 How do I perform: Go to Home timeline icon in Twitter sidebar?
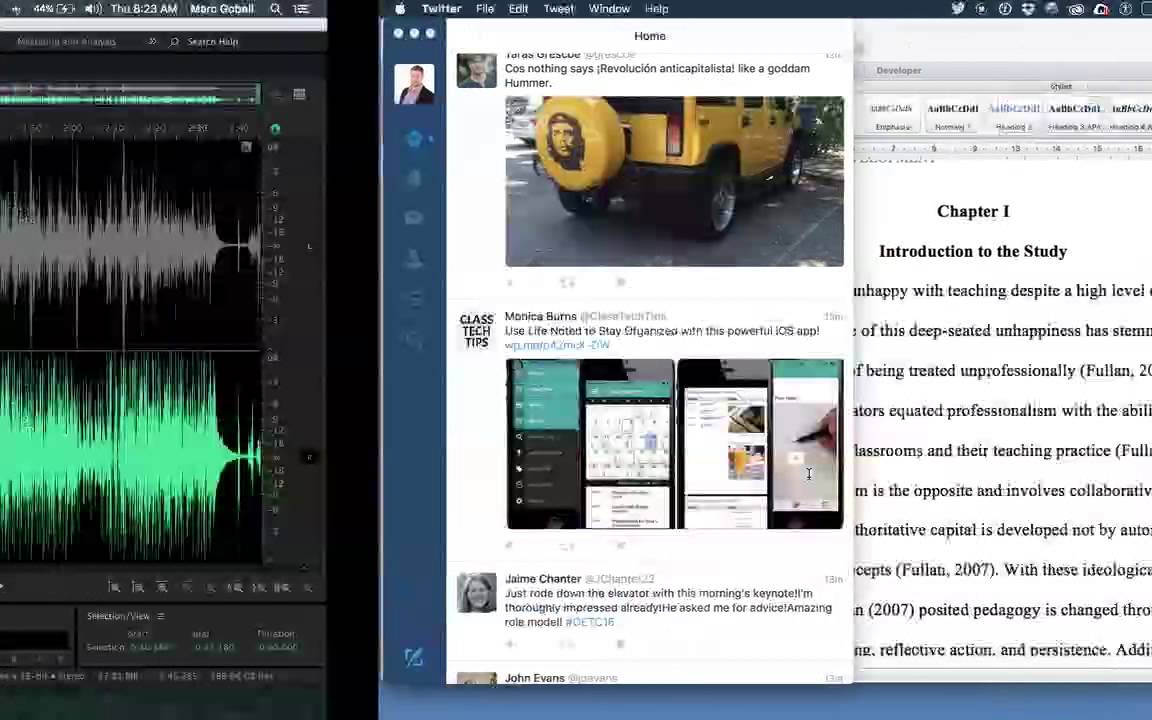(x=414, y=138)
